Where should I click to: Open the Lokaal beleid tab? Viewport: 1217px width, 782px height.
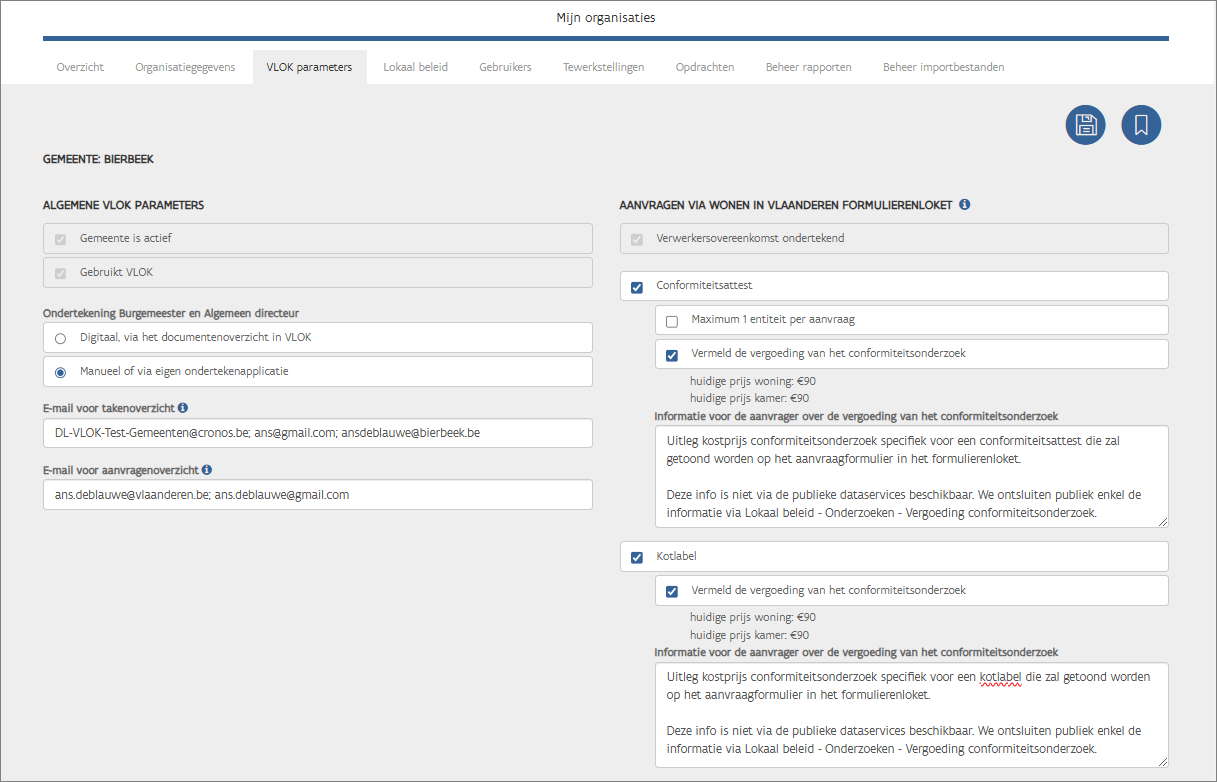415,67
